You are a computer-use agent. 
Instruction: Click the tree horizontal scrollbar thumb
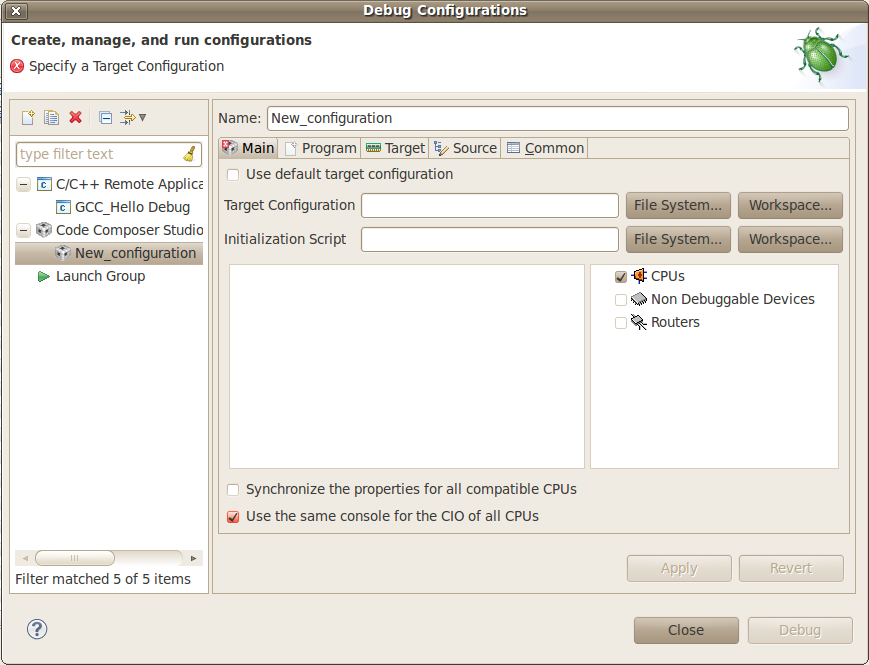tap(75, 557)
